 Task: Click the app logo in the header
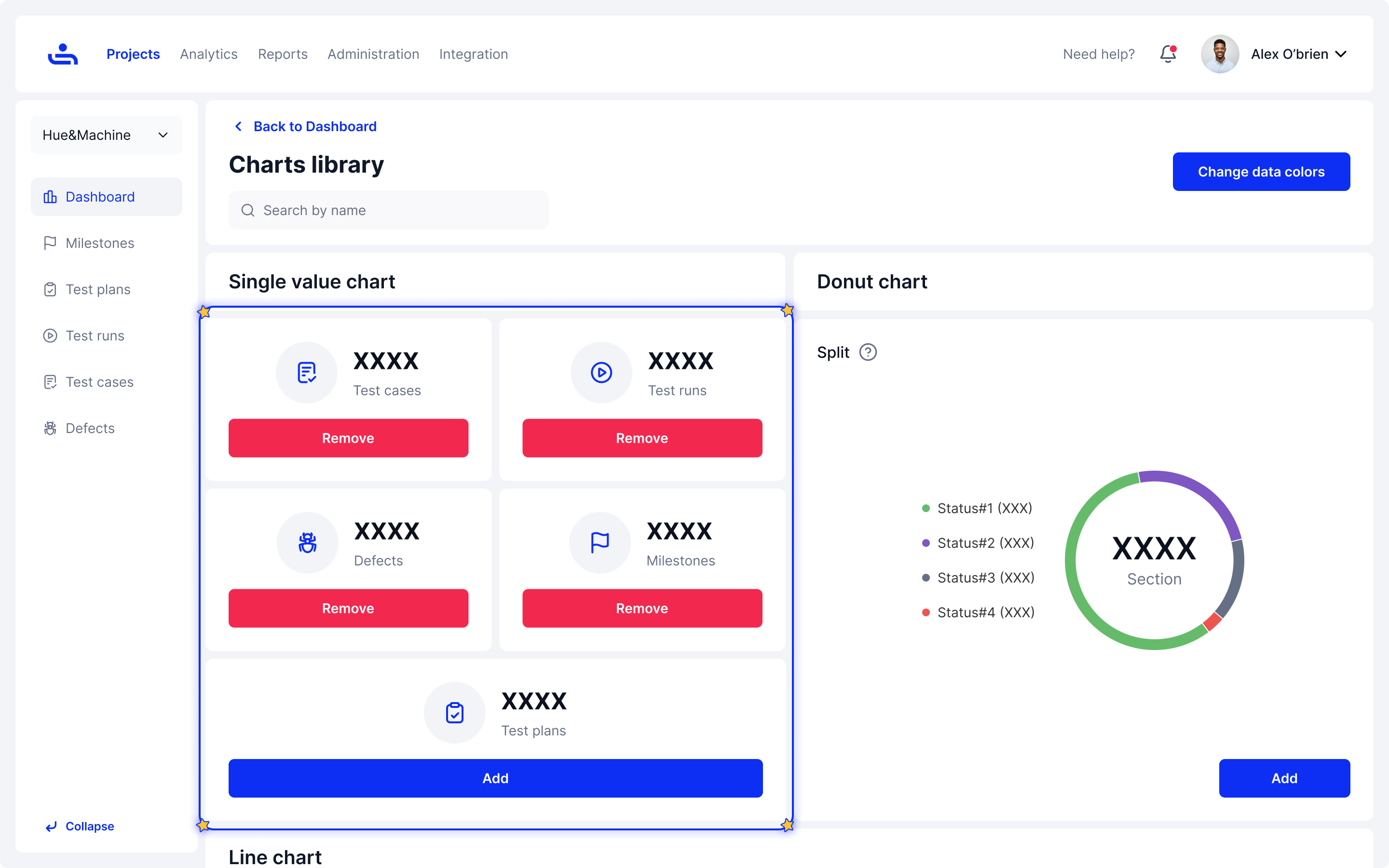coord(63,54)
